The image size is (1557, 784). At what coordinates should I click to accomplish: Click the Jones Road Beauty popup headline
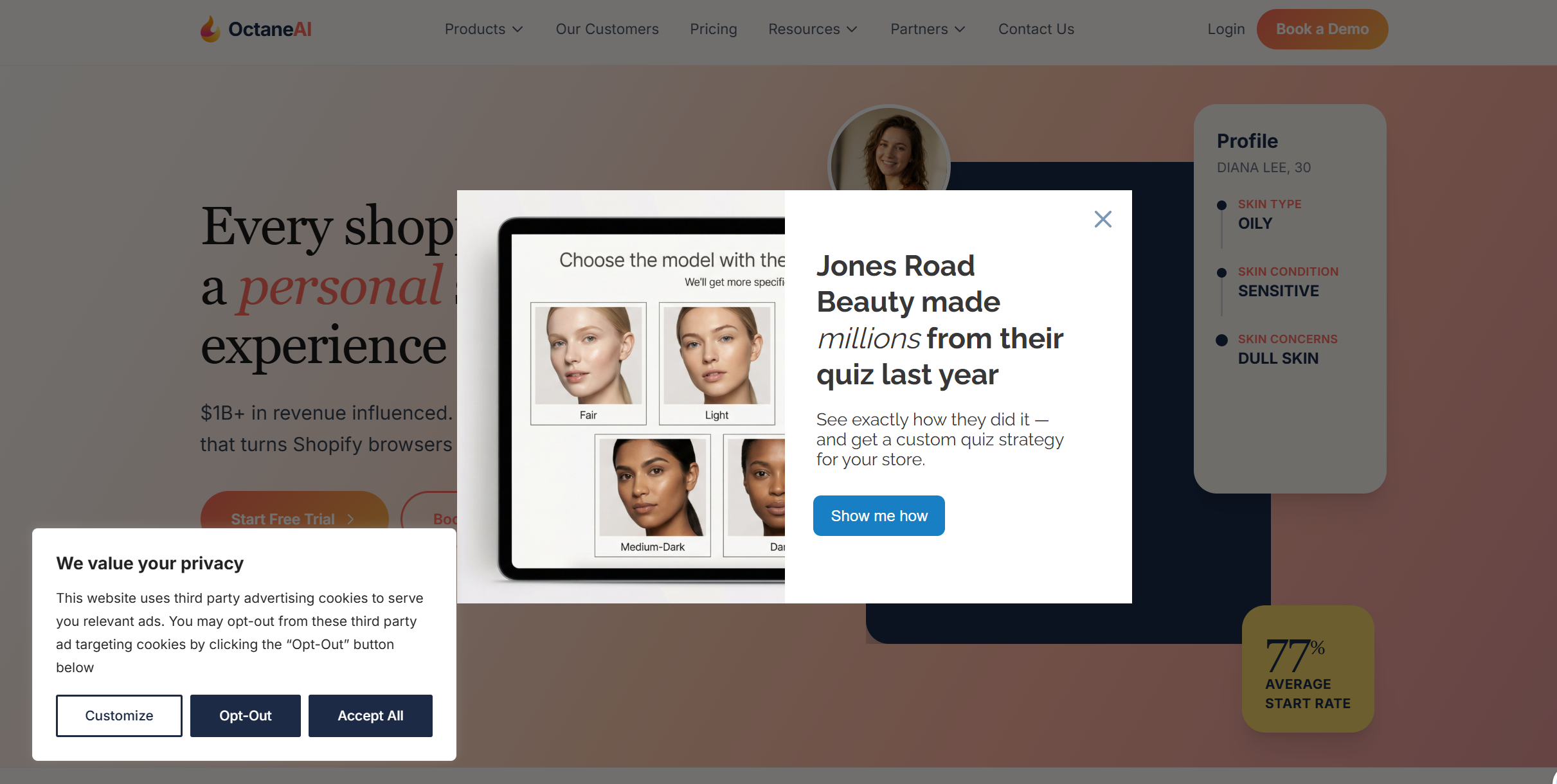pyautogui.click(x=940, y=320)
